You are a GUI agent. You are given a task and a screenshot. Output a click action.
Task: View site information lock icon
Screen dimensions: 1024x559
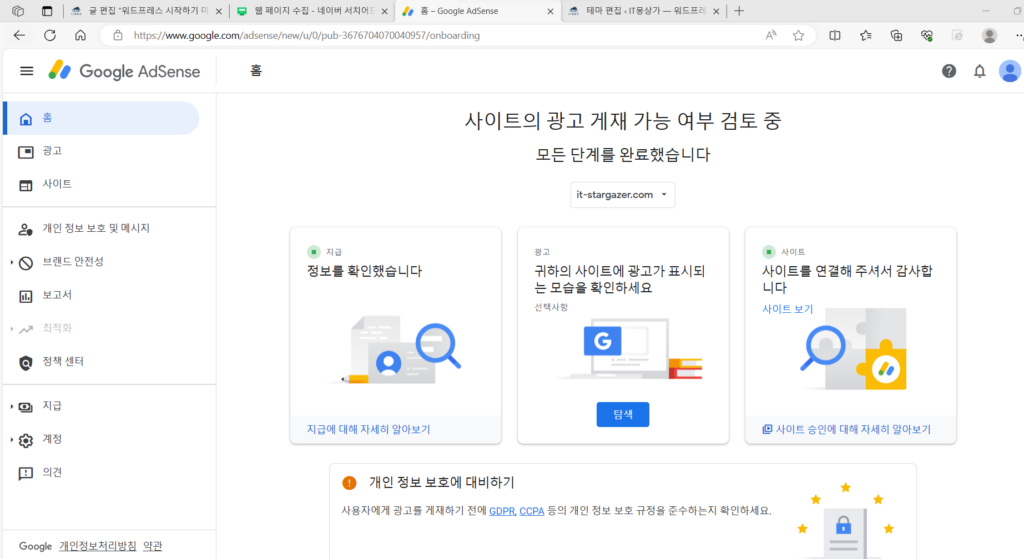point(118,35)
